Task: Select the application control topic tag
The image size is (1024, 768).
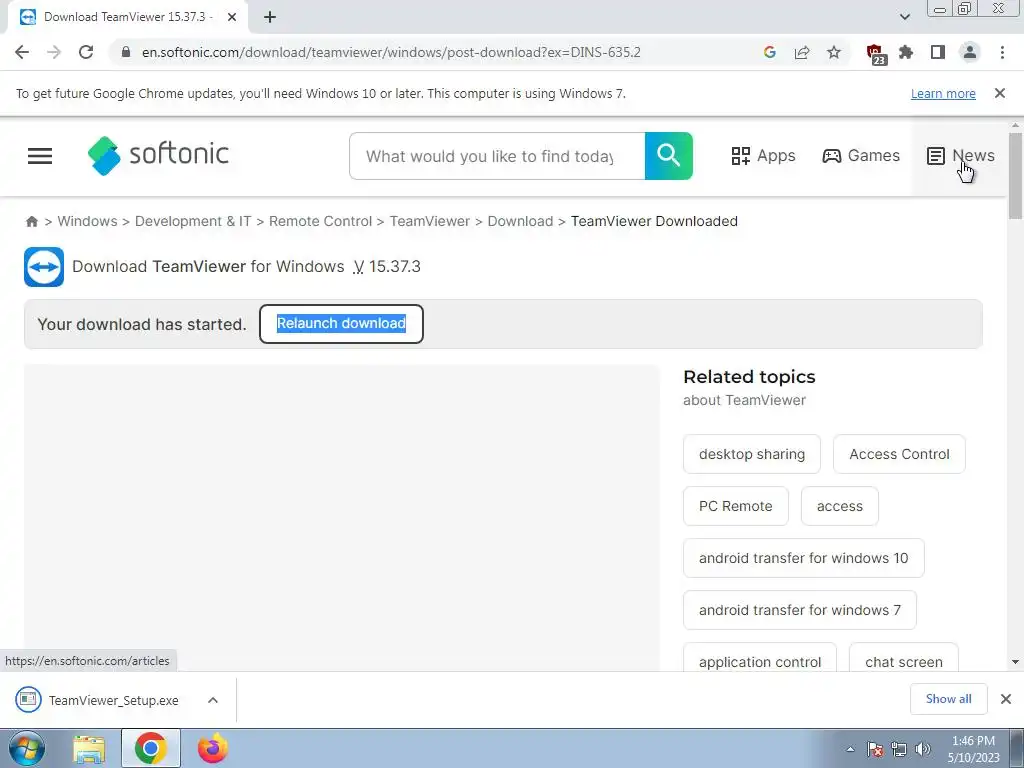Action: tap(760, 658)
